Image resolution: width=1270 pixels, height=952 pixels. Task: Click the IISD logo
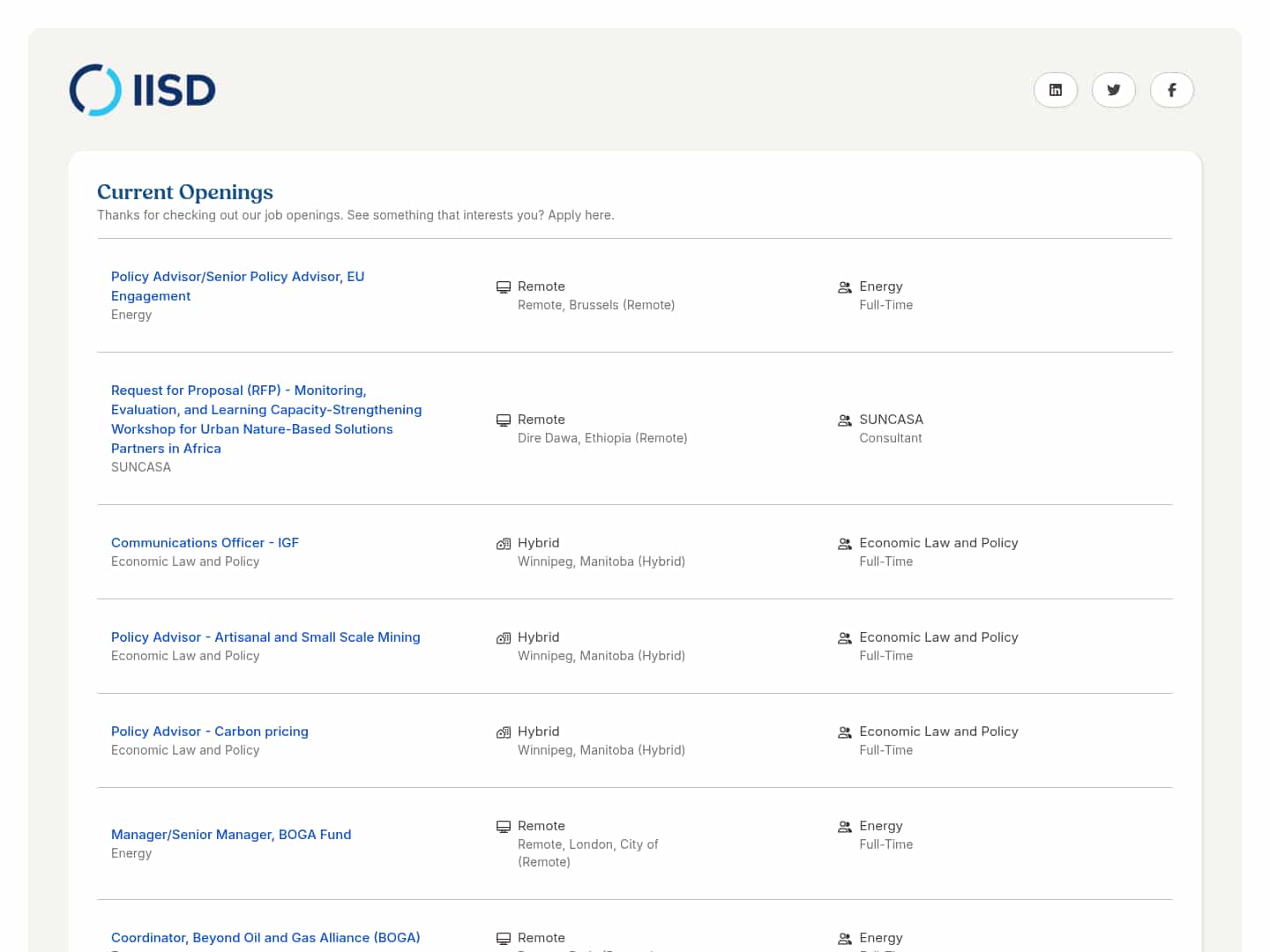pyautogui.click(x=143, y=90)
